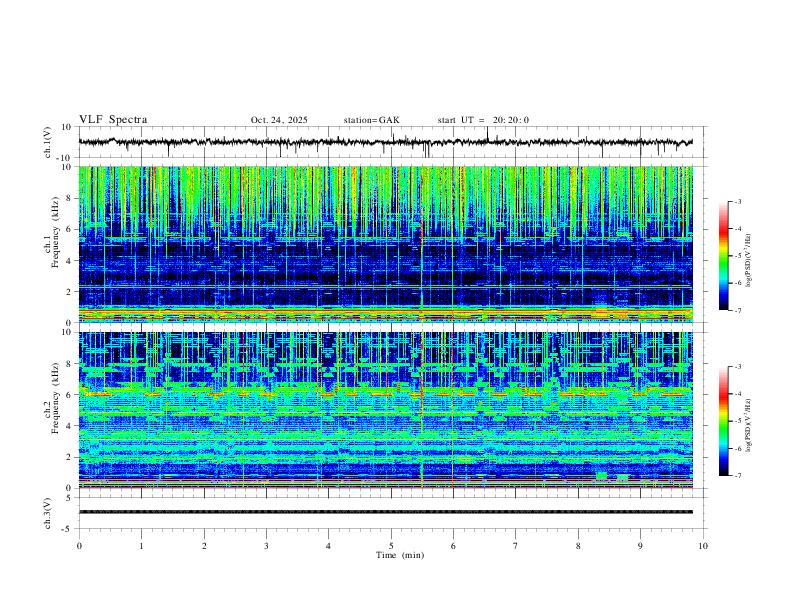The image size is (792, 612).
Task: Click time axis tick label "1"
Action: [x=141, y=546]
